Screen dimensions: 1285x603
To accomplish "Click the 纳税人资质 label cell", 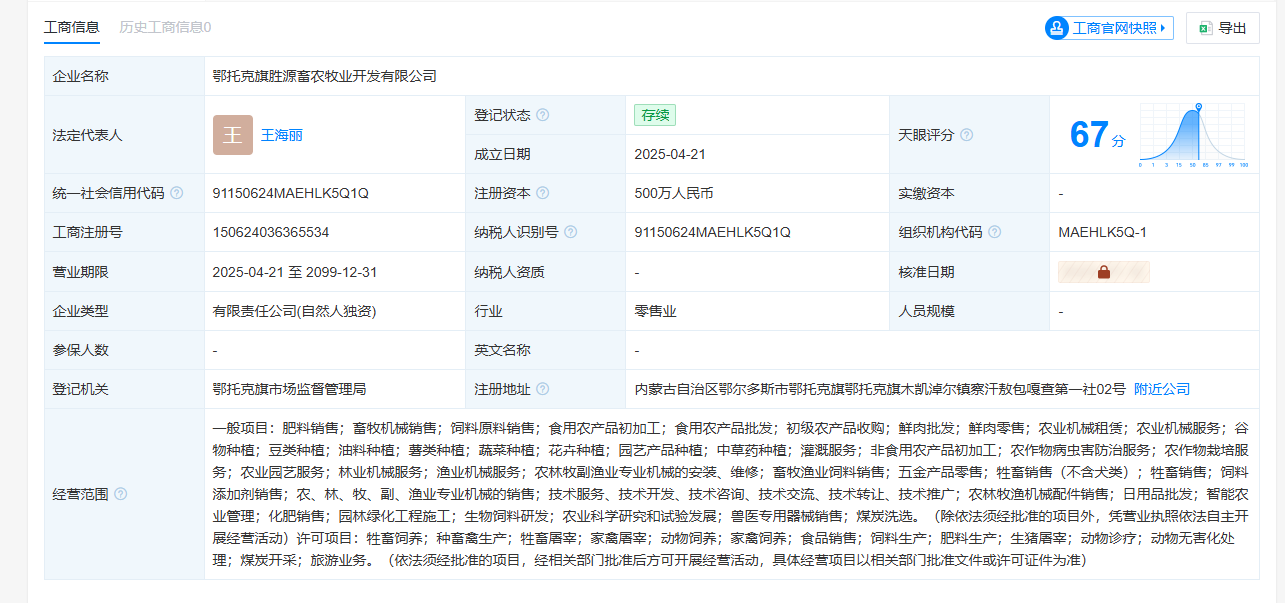I will tap(545, 272).
